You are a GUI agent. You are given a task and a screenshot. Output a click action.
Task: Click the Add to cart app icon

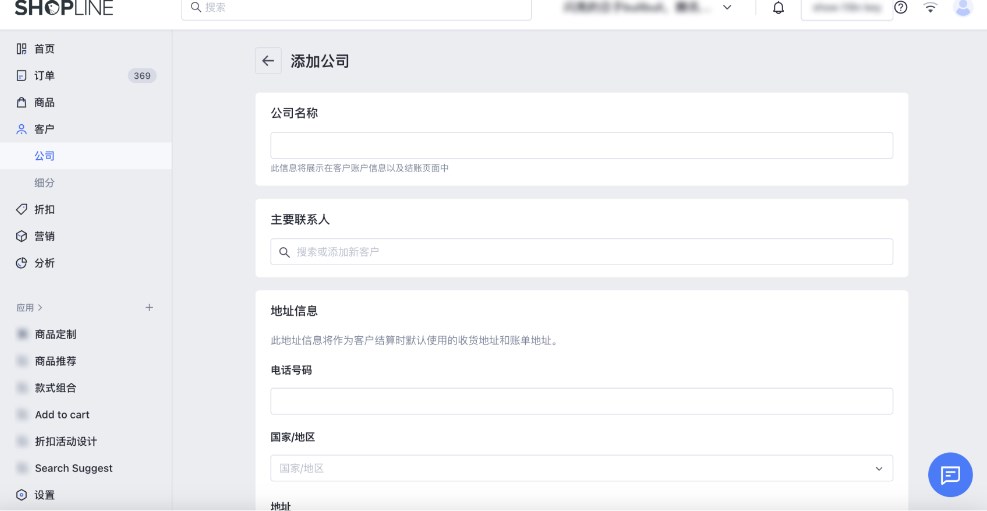23,415
